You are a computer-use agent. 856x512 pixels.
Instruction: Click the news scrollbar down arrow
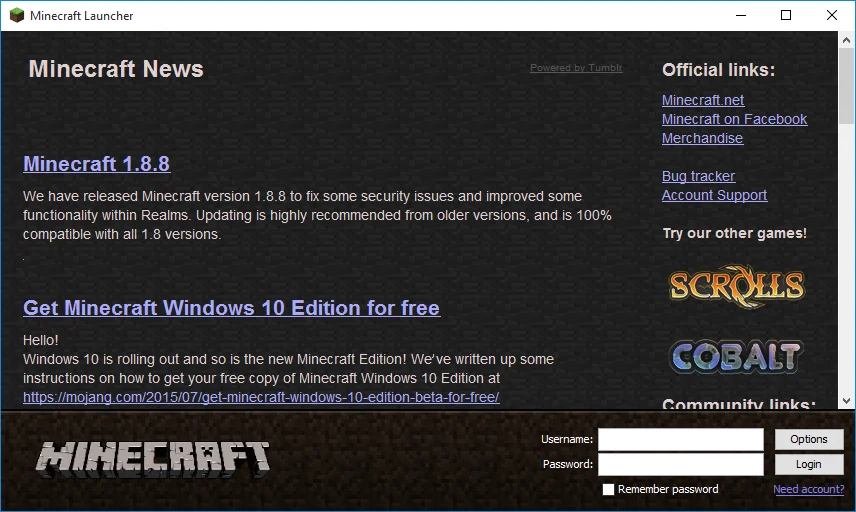coord(846,401)
